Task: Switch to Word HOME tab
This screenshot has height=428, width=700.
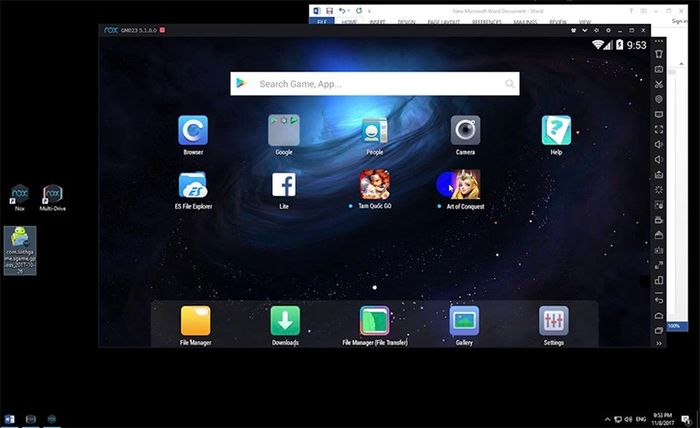Action: pos(350,21)
